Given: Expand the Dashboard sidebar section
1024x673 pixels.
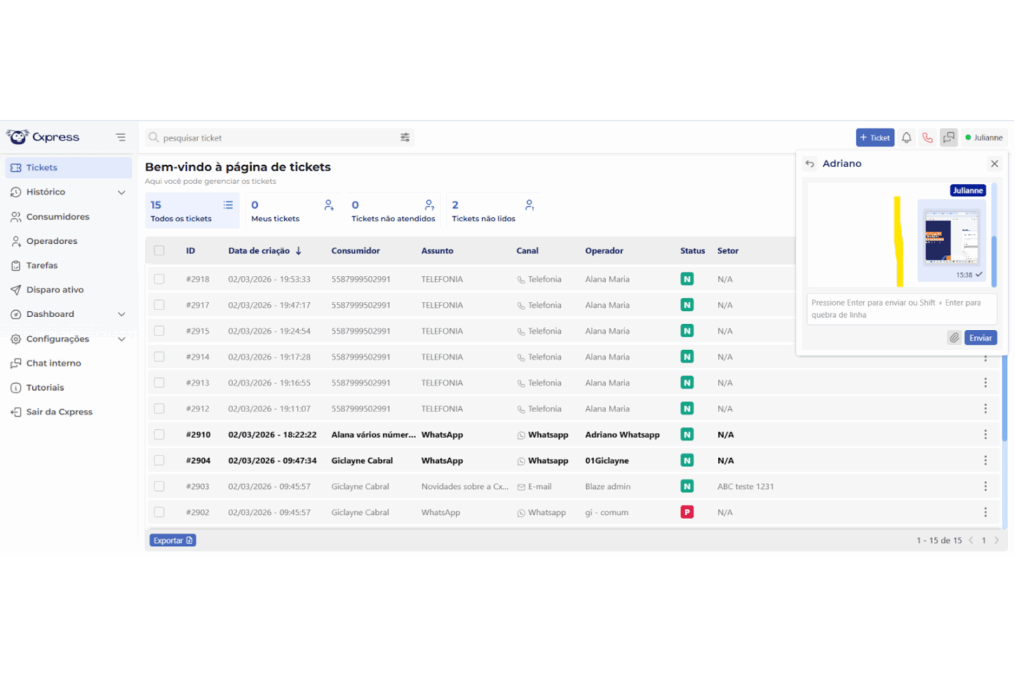Looking at the screenshot, I should [x=121, y=314].
